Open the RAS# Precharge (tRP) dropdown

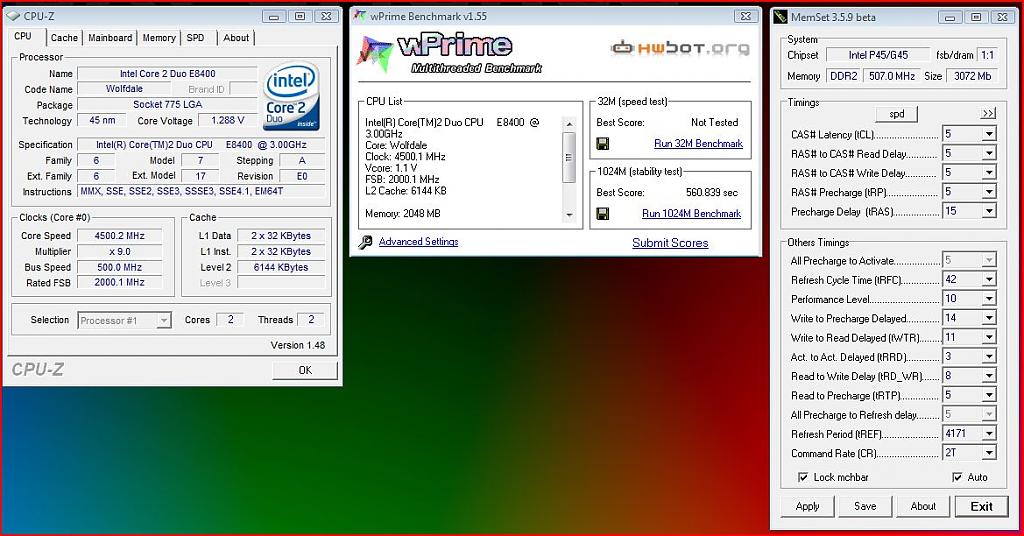click(989, 192)
